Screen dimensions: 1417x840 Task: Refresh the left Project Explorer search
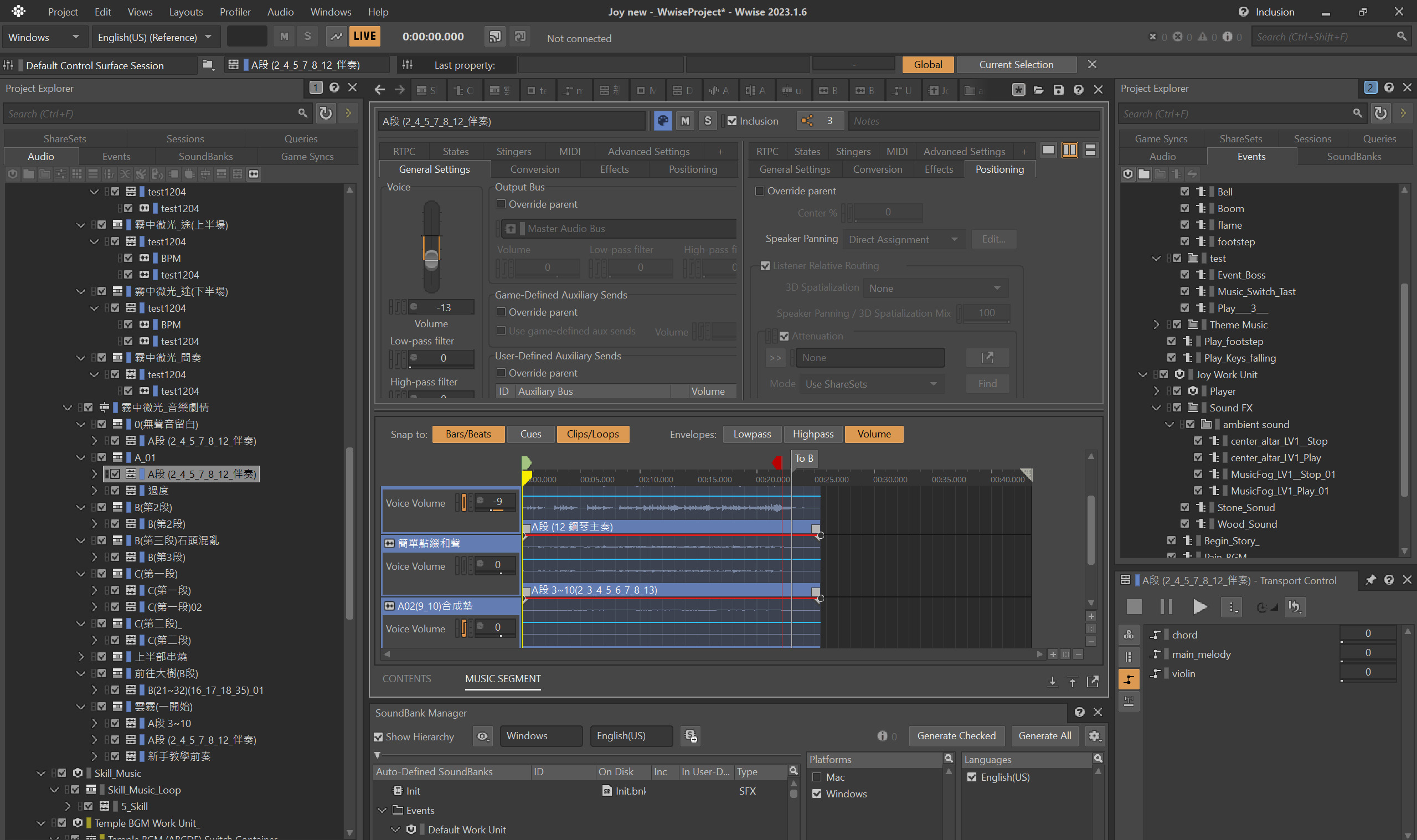click(326, 113)
